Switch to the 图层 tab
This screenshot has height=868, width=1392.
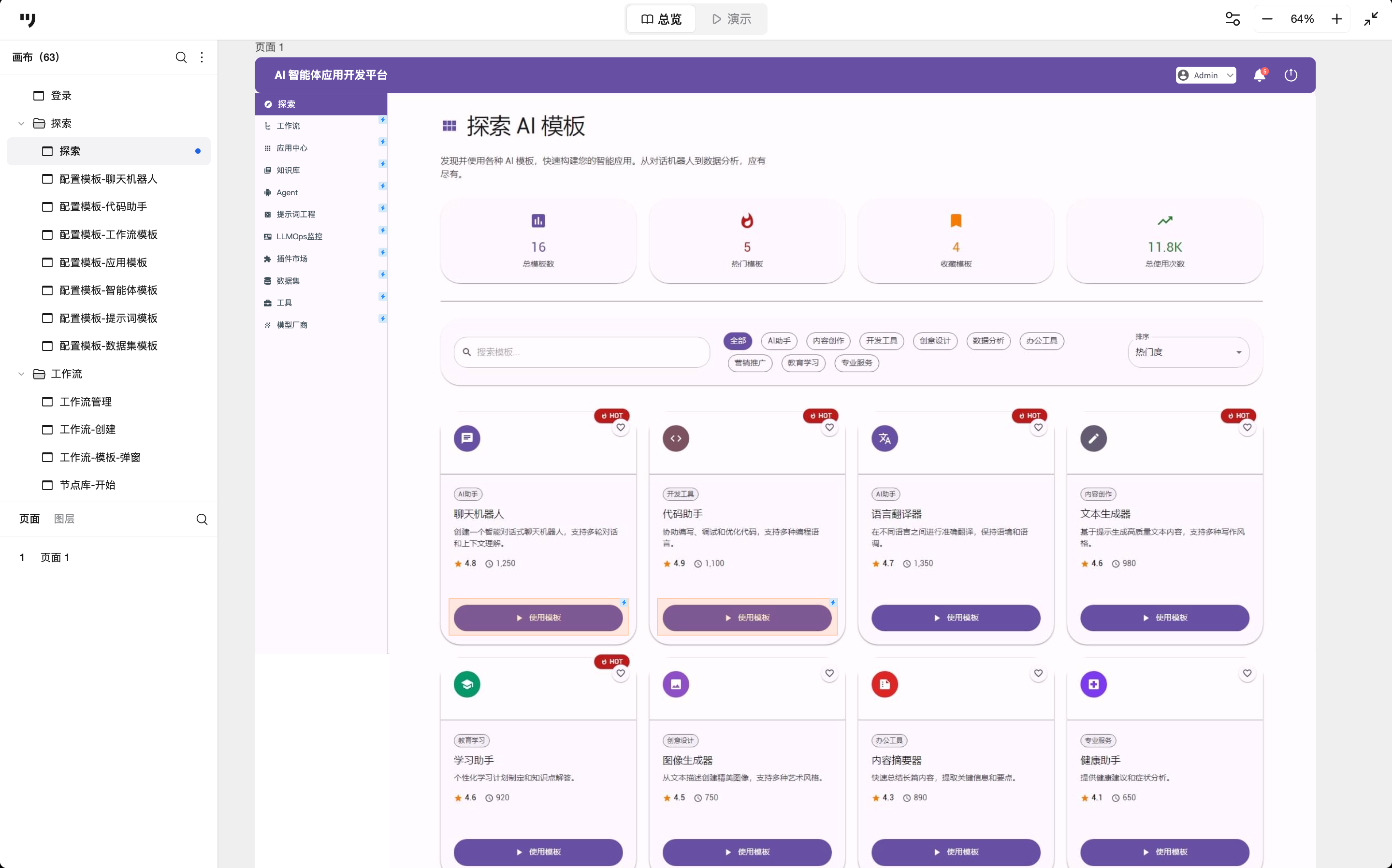tap(64, 519)
